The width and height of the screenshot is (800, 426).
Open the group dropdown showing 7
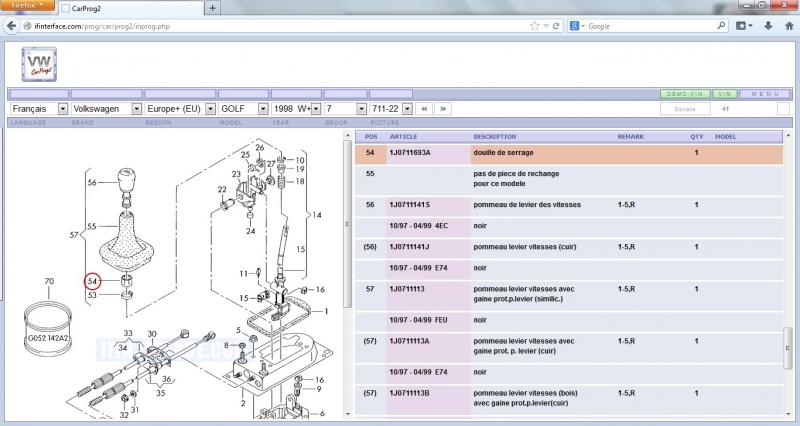pyautogui.click(x=345, y=109)
